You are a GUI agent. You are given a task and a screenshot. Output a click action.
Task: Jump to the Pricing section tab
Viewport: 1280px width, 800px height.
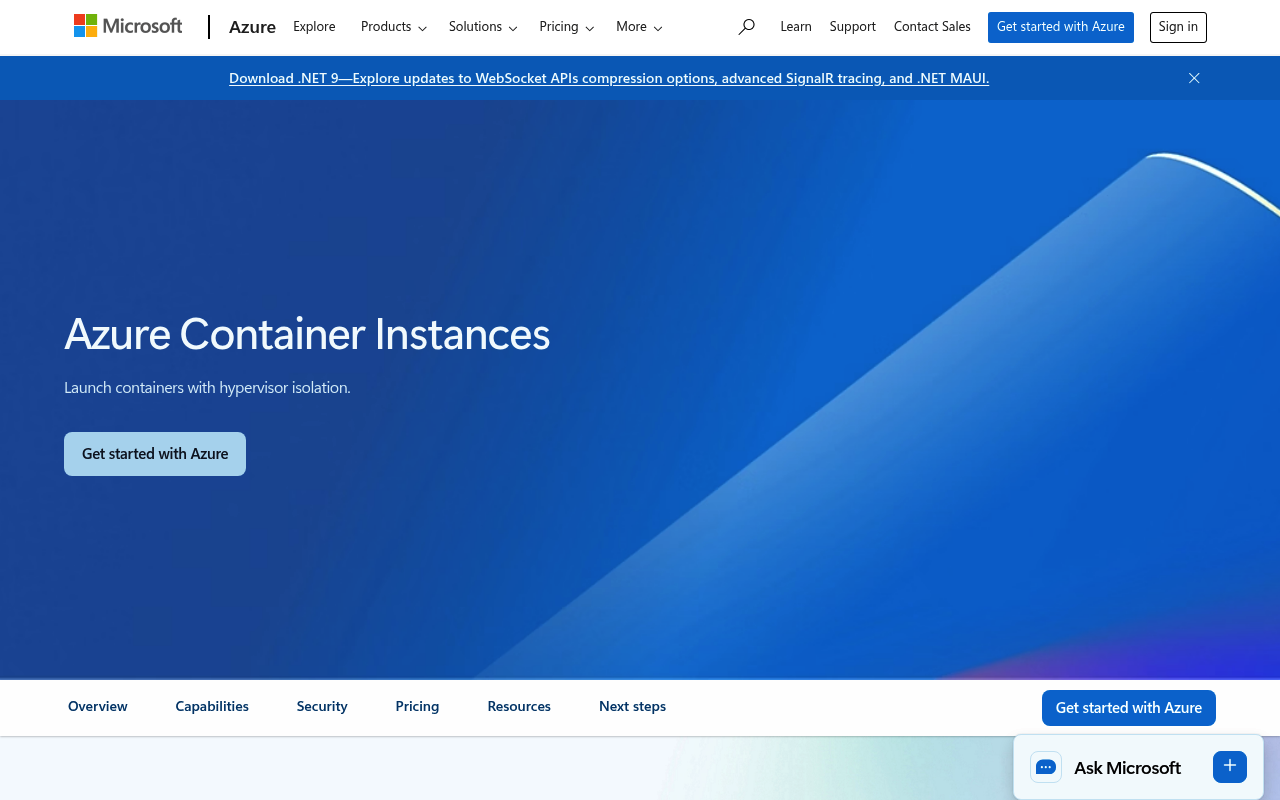[417, 706]
